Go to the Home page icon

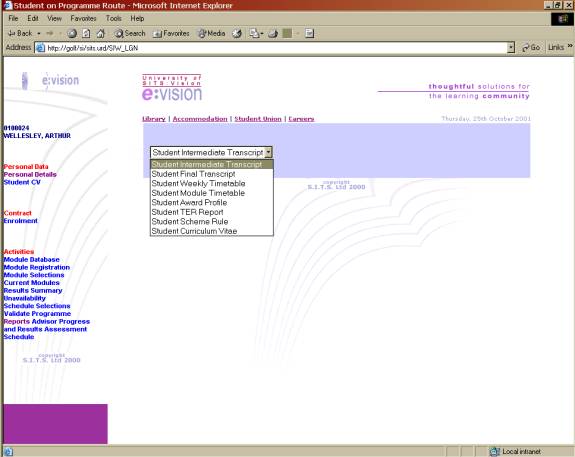[x=100, y=33]
